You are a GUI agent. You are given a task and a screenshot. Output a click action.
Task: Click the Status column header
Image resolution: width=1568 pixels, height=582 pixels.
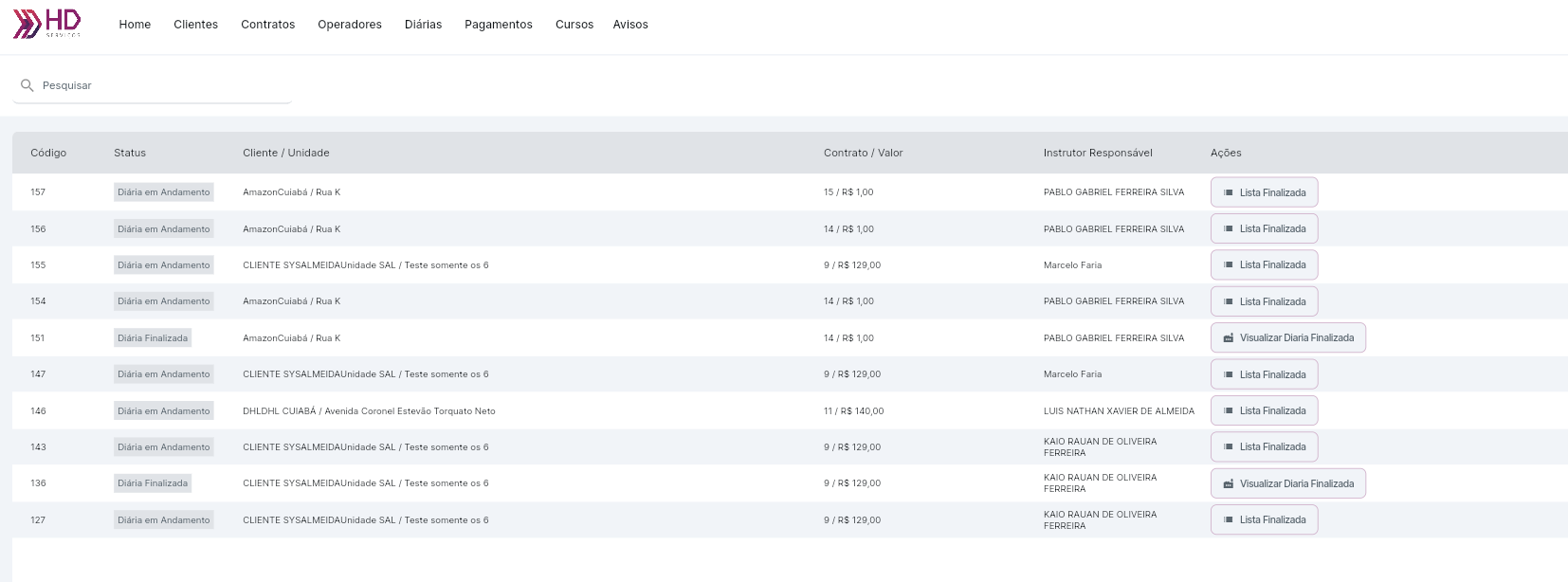coord(130,153)
